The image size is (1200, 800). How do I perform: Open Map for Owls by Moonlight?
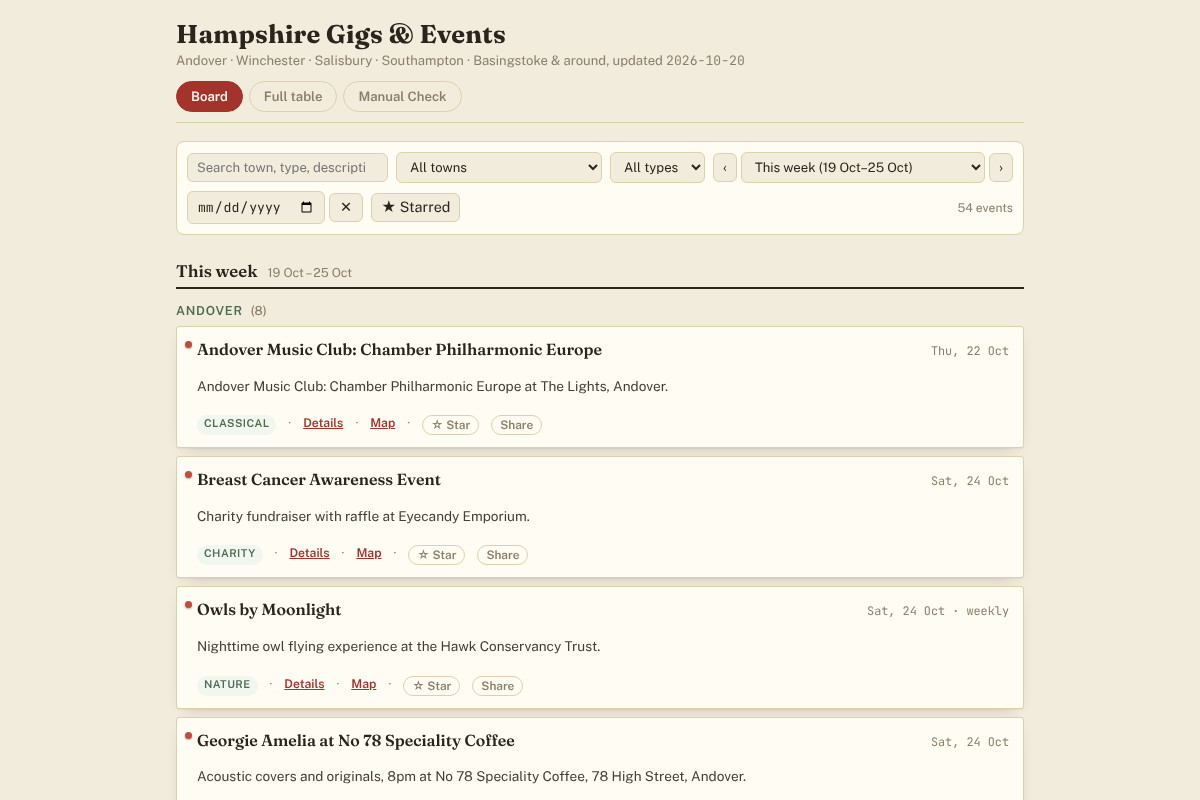pos(364,684)
